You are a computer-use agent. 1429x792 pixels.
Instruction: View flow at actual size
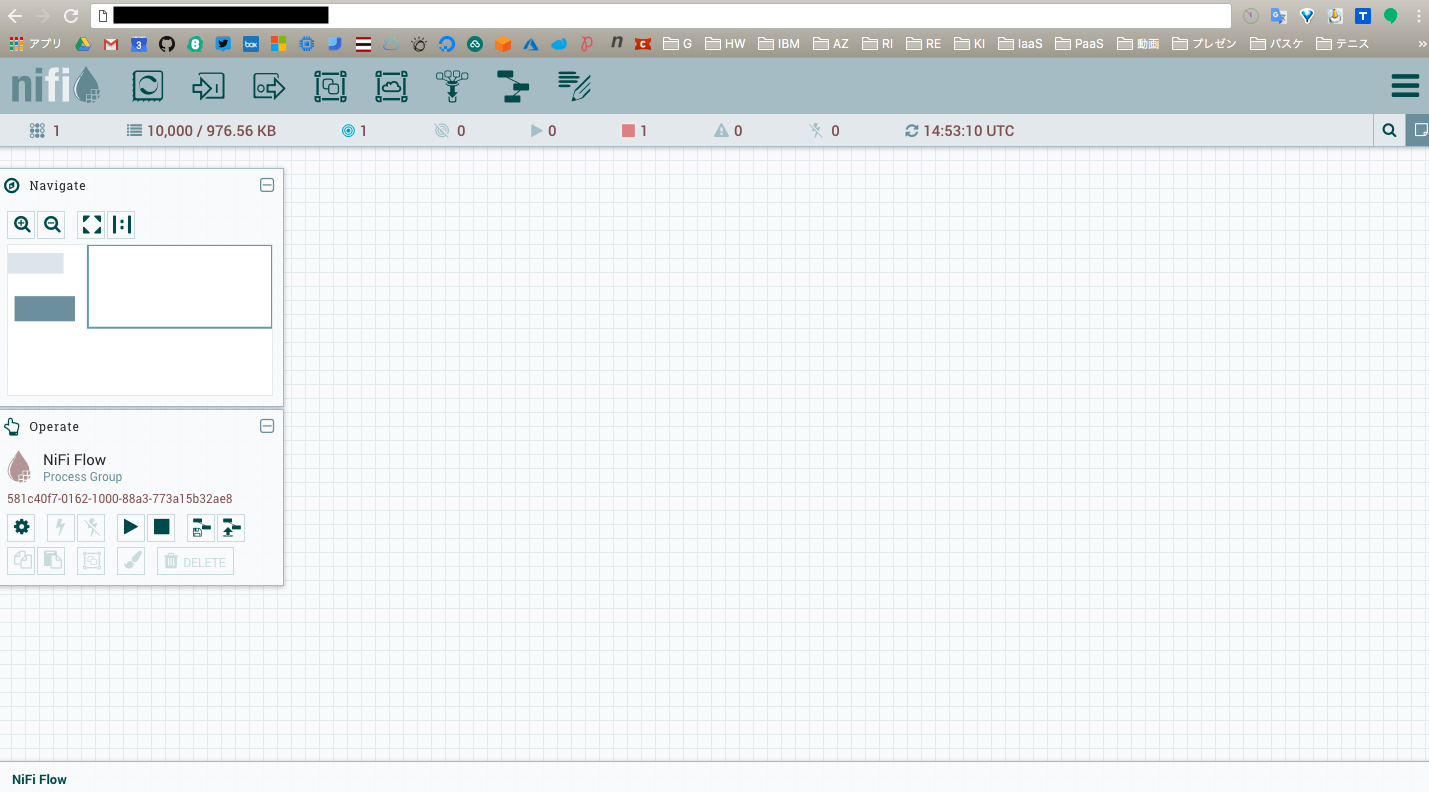pos(122,225)
